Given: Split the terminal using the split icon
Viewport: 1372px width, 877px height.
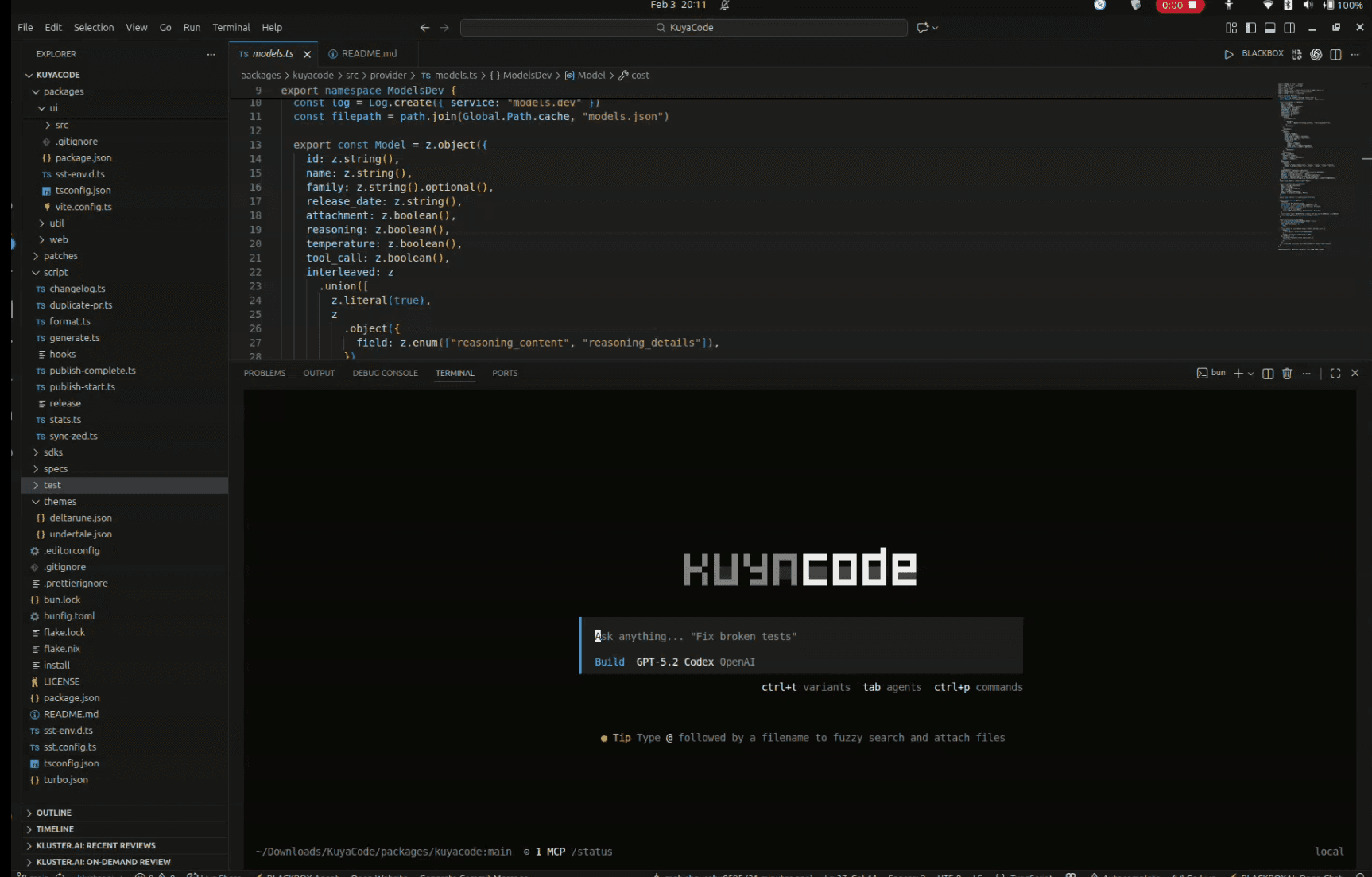Looking at the screenshot, I should point(1269,374).
